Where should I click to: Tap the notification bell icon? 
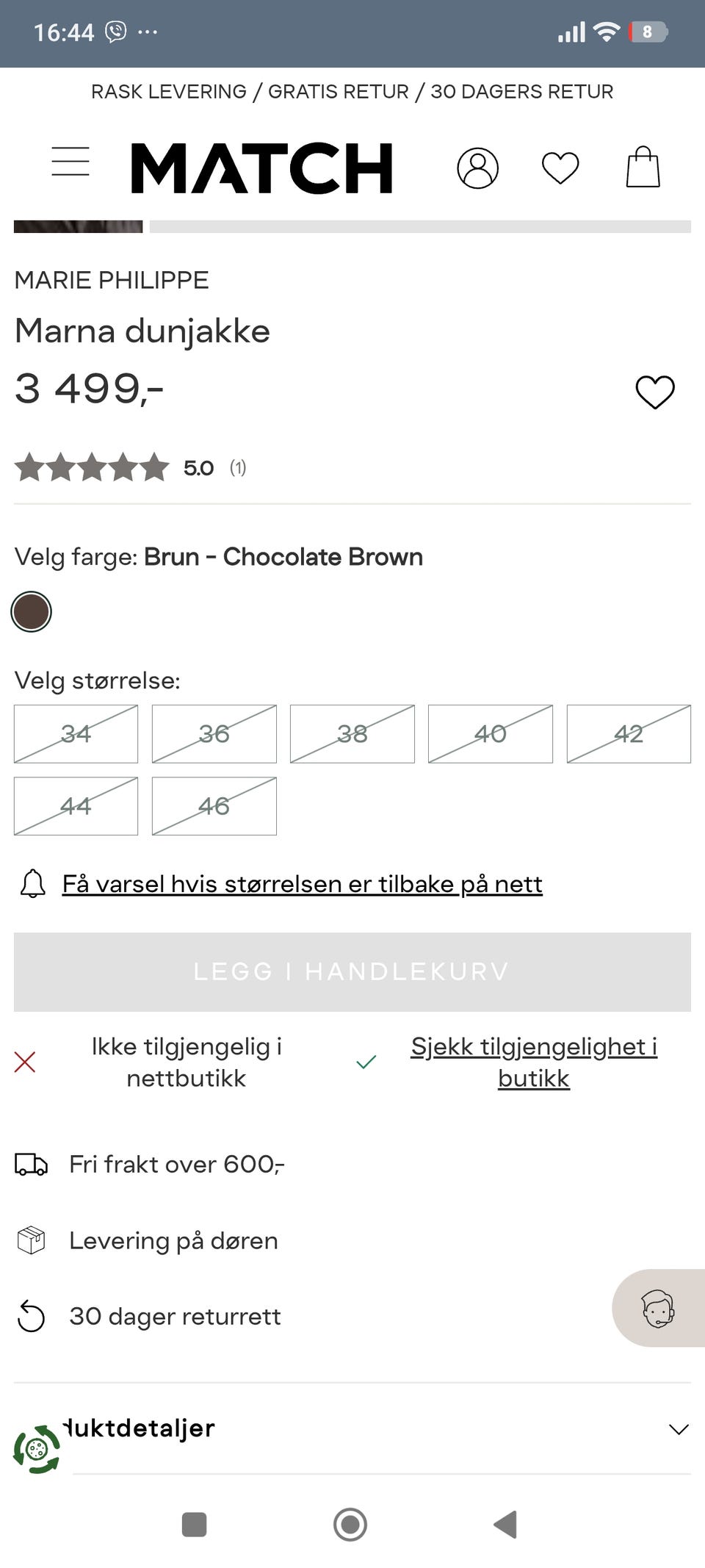(x=32, y=883)
